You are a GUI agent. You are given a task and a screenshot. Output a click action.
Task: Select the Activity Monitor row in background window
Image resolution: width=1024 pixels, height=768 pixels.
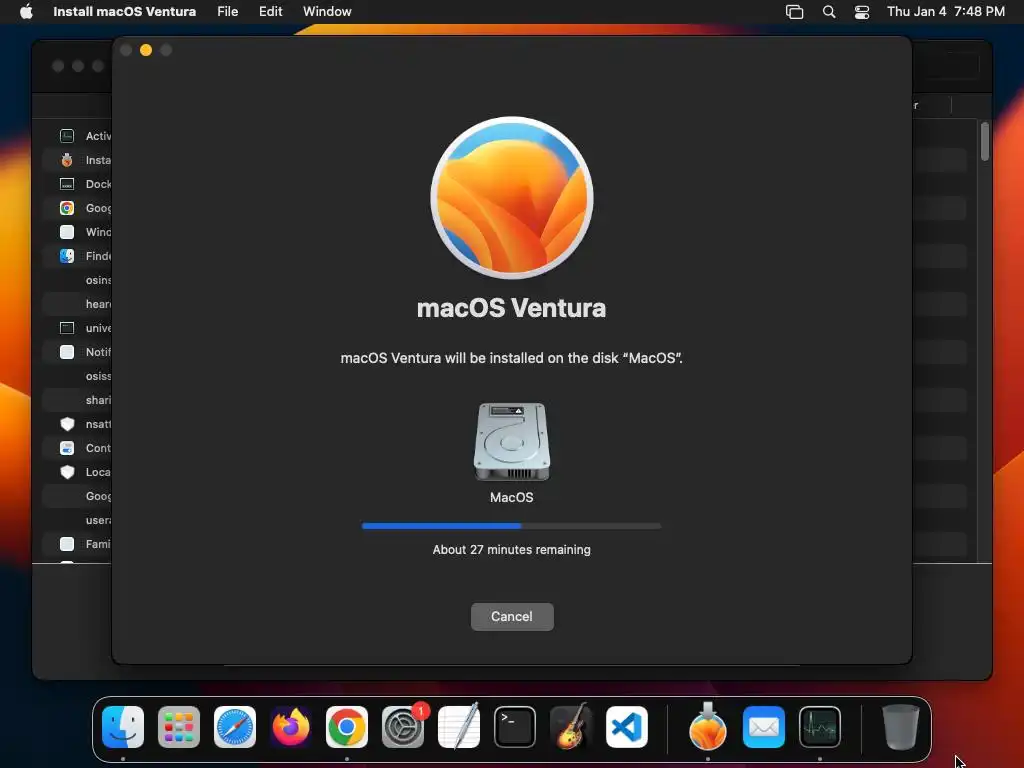[77, 136]
